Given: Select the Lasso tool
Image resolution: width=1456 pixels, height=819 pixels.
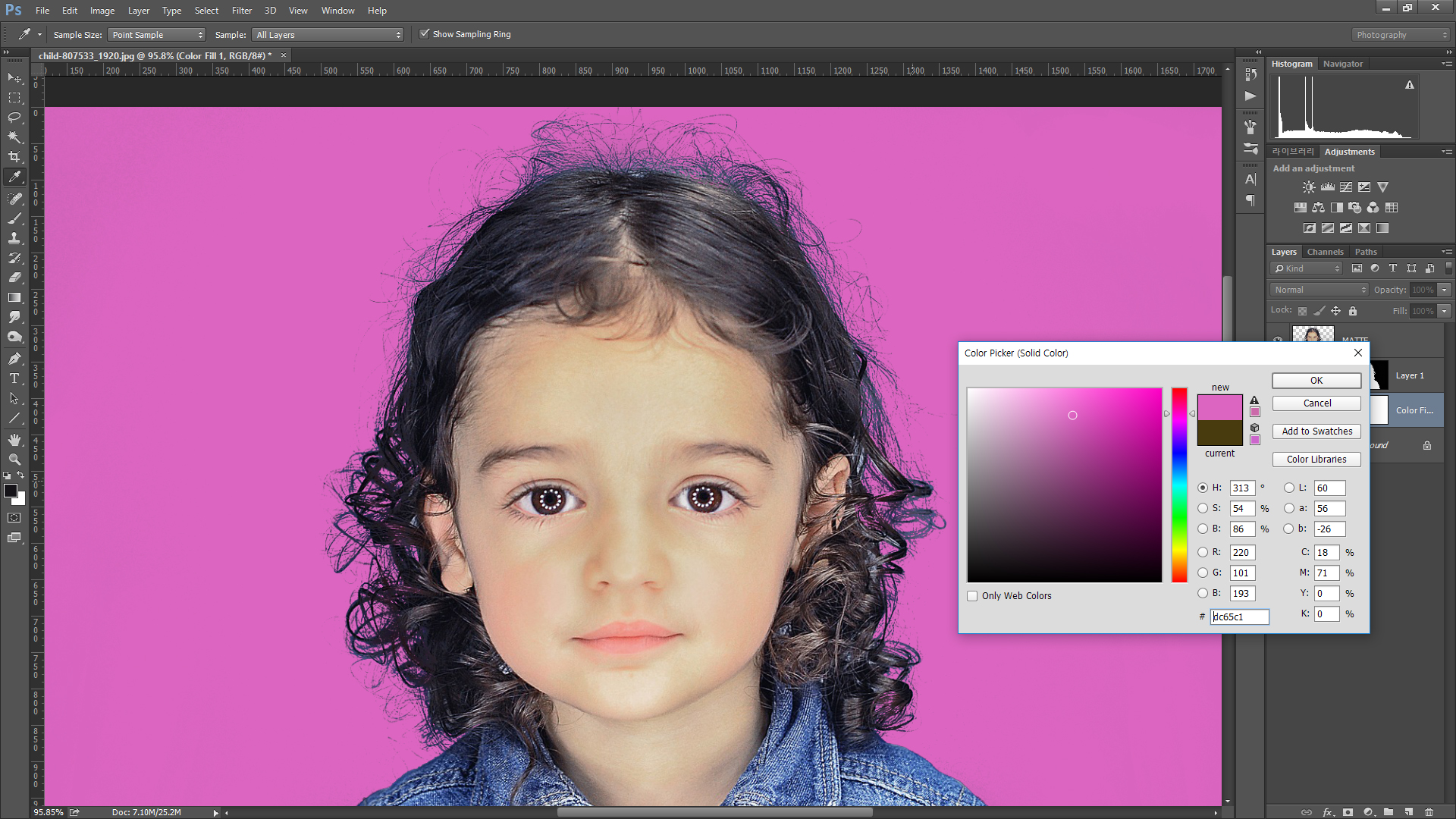Looking at the screenshot, I should coord(14,118).
